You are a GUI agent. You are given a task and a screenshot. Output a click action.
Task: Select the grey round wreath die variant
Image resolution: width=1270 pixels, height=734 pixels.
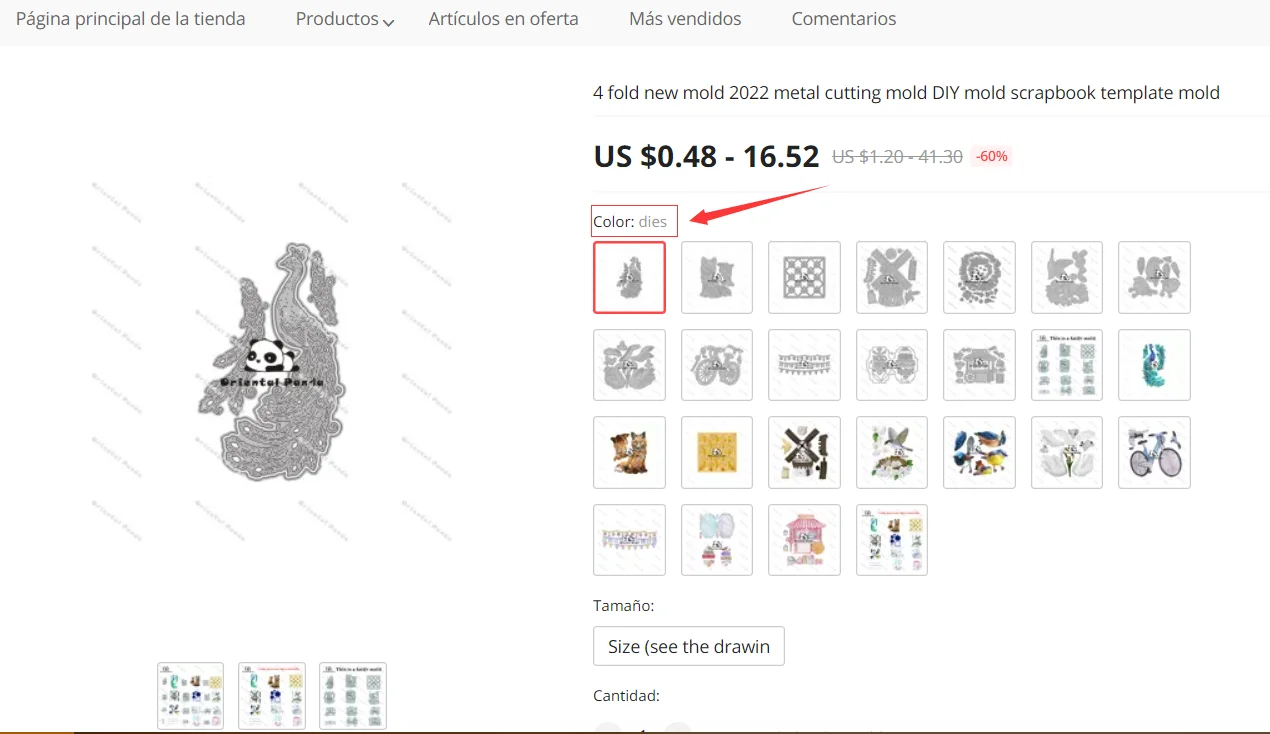click(x=979, y=277)
